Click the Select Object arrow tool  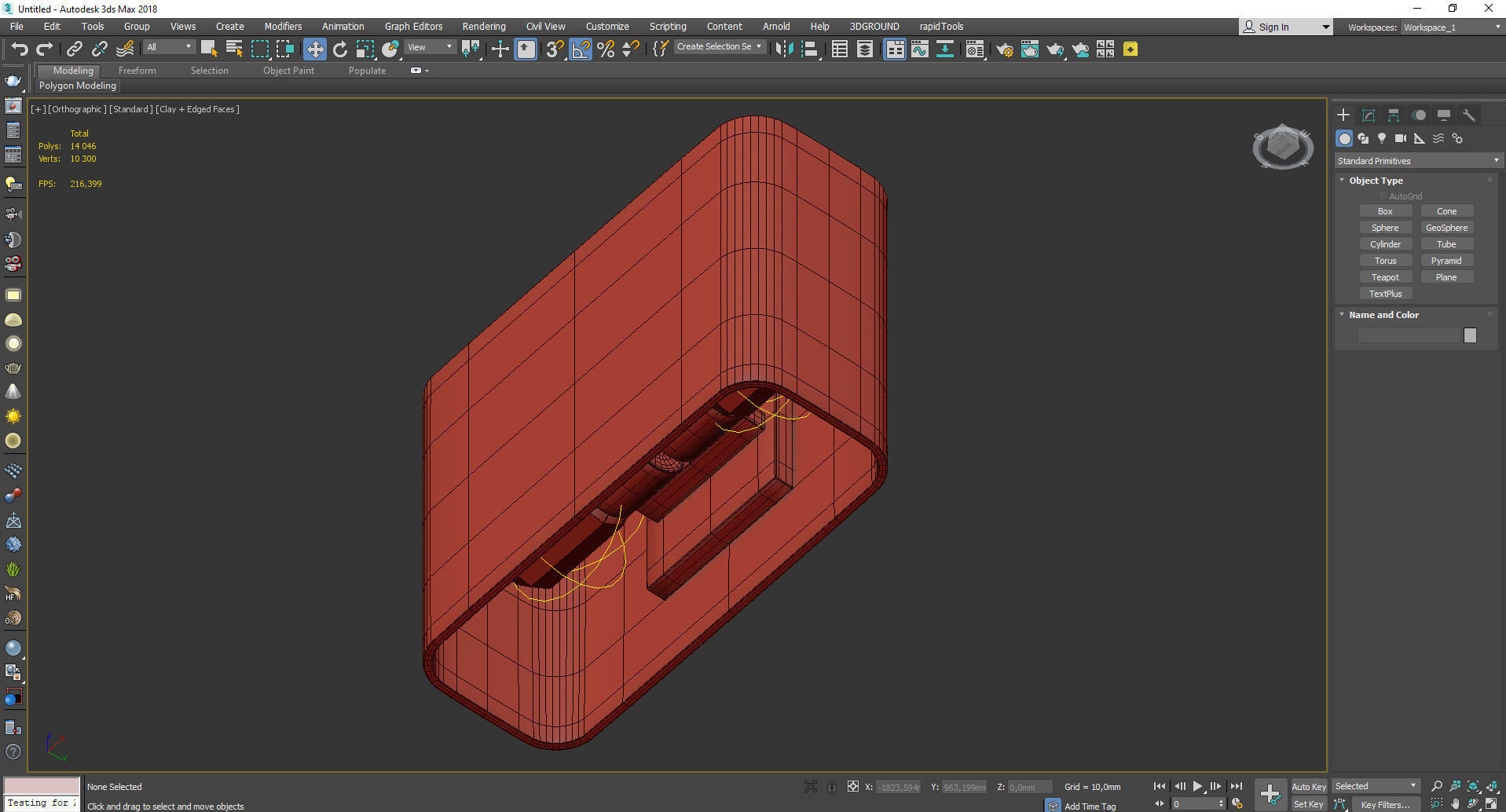(208, 49)
